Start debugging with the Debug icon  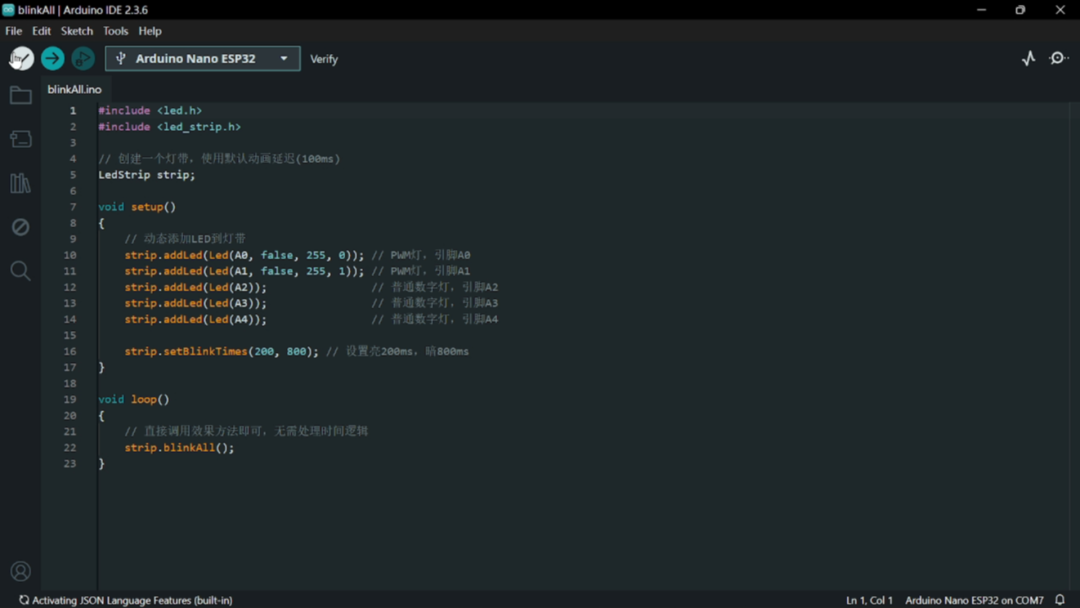point(83,59)
